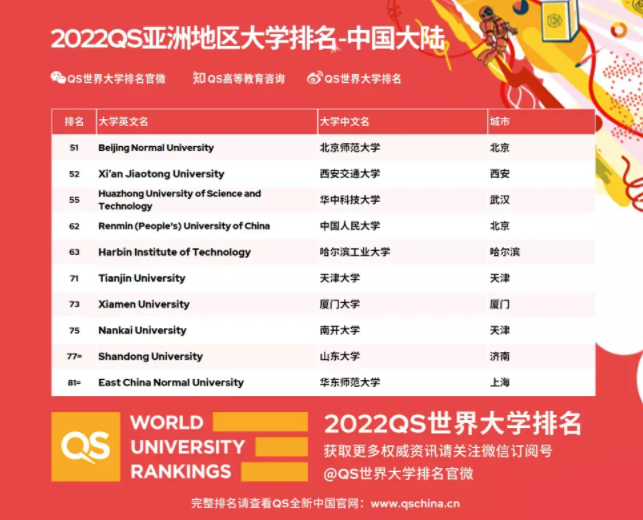The height and width of the screenshot is (520, 643).
Task: Click Beijing Normal University row text
Action: pyautogui.click(x=156, y=148)
